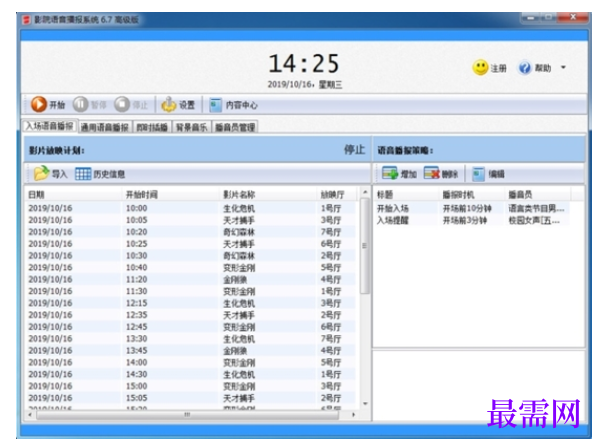
Task: Switch to the 入场语音播报 tab
Action: pyautogui.click(x=50, y=126)
